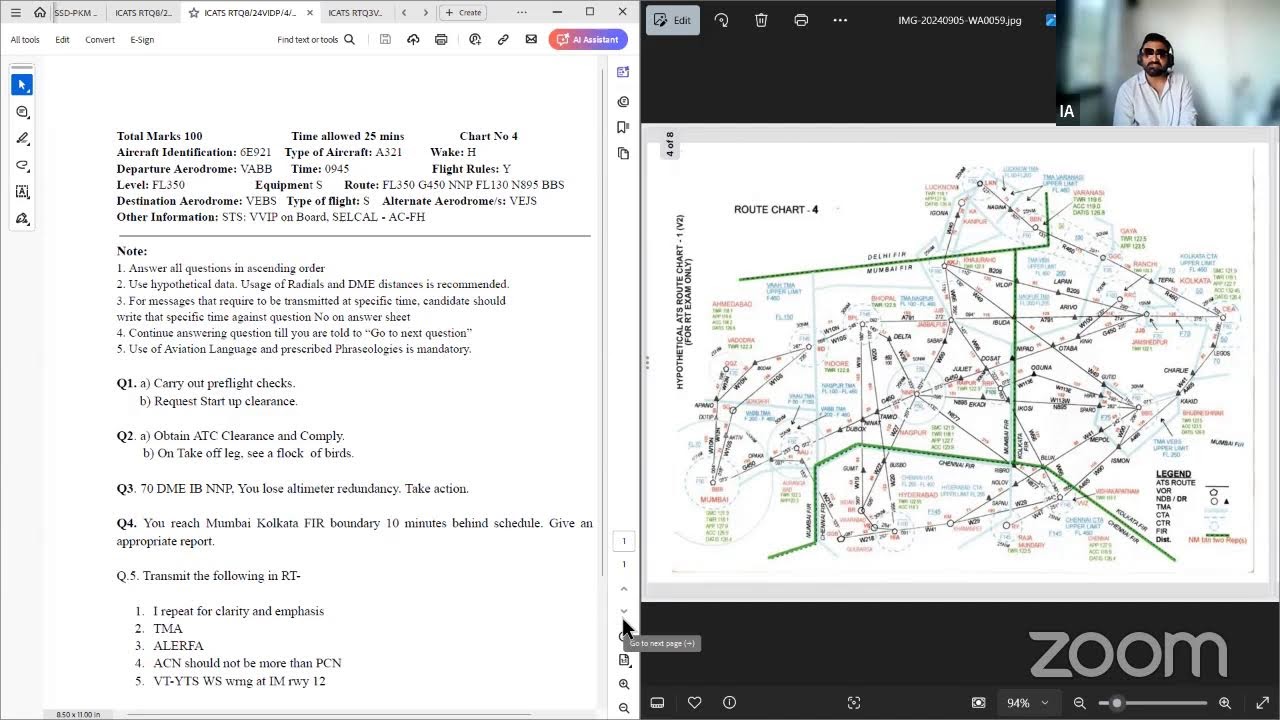Viewport: 1280px width, 720px height.
Task: Open the E-Sign menu
Action: point(142,40)
